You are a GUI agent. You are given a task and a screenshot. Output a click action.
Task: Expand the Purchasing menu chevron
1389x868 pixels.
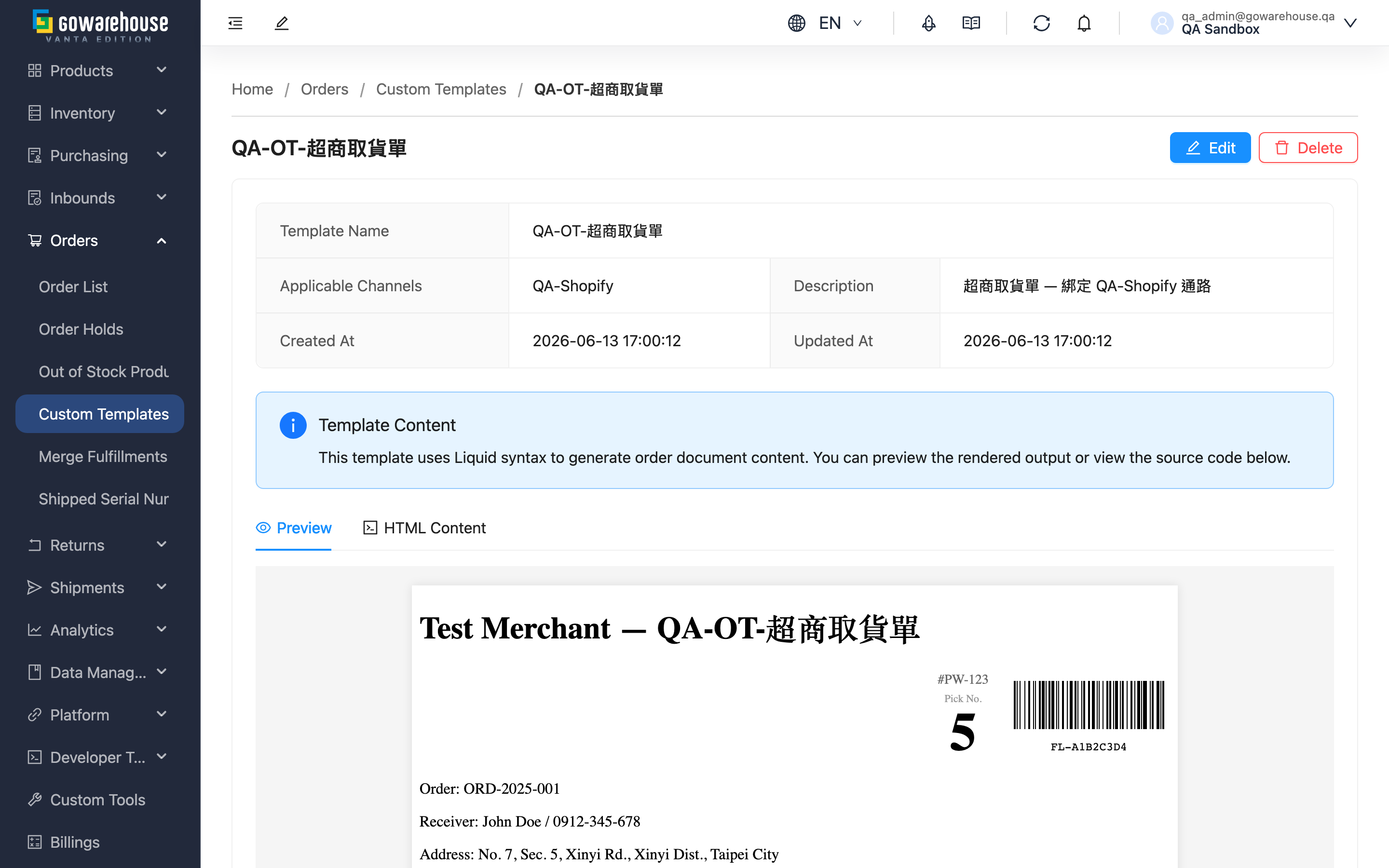162,155
